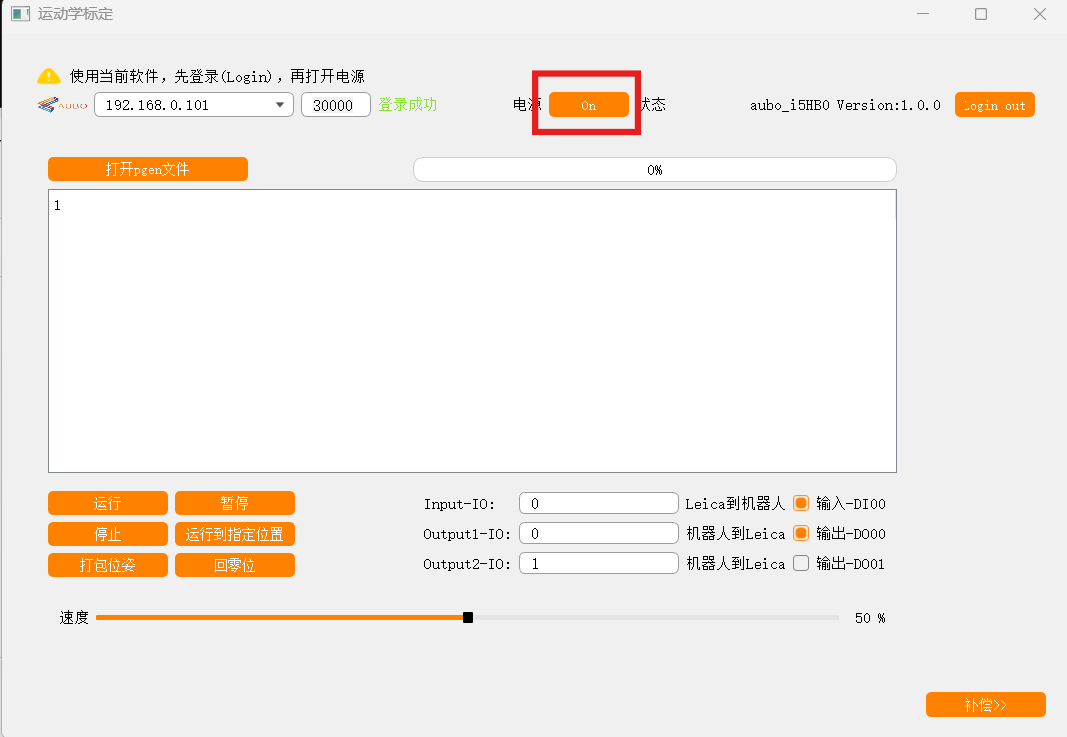Click the yellow warning triangle icon
The width and height of the screenshot is (1067, 737).
point(49,76)
